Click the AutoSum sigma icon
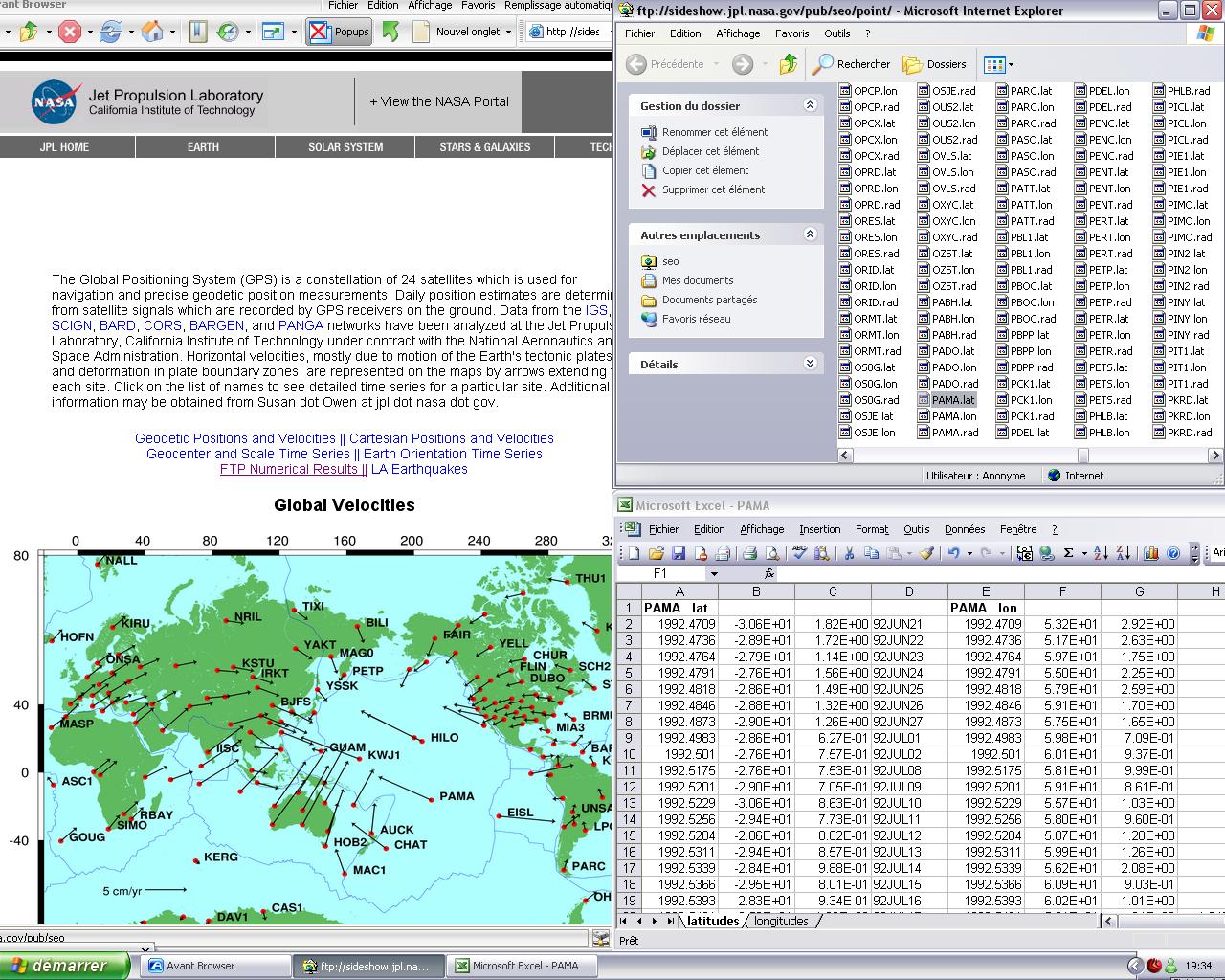Viewport: 1225px width, 980px height. pos(1068,553)
